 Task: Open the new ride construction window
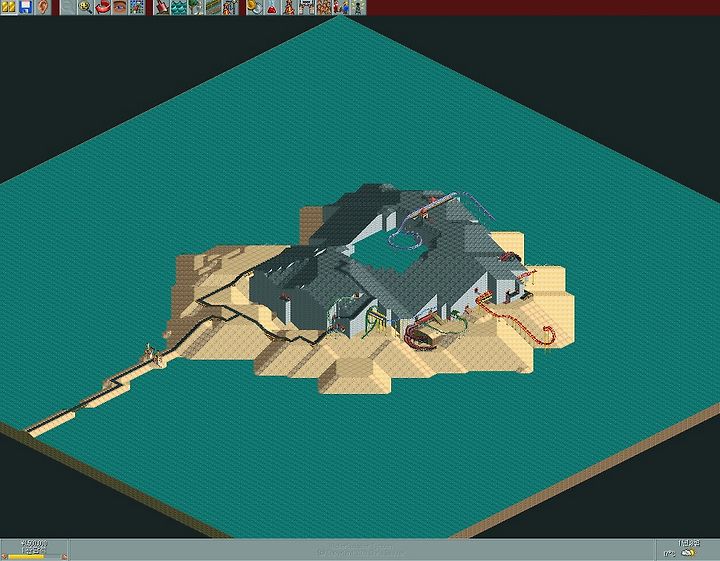pyautogui.click(x=230, y=7)
